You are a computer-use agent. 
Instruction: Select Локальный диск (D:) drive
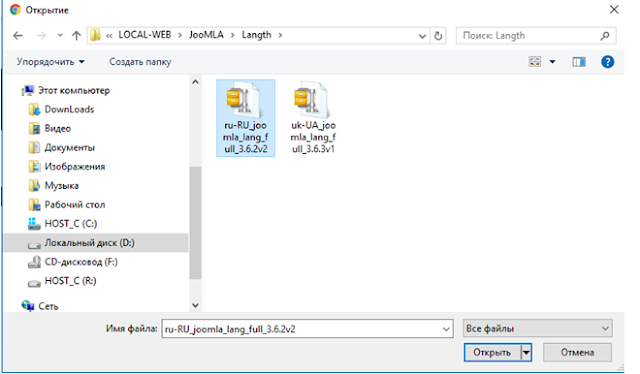[x=96, y=243]
